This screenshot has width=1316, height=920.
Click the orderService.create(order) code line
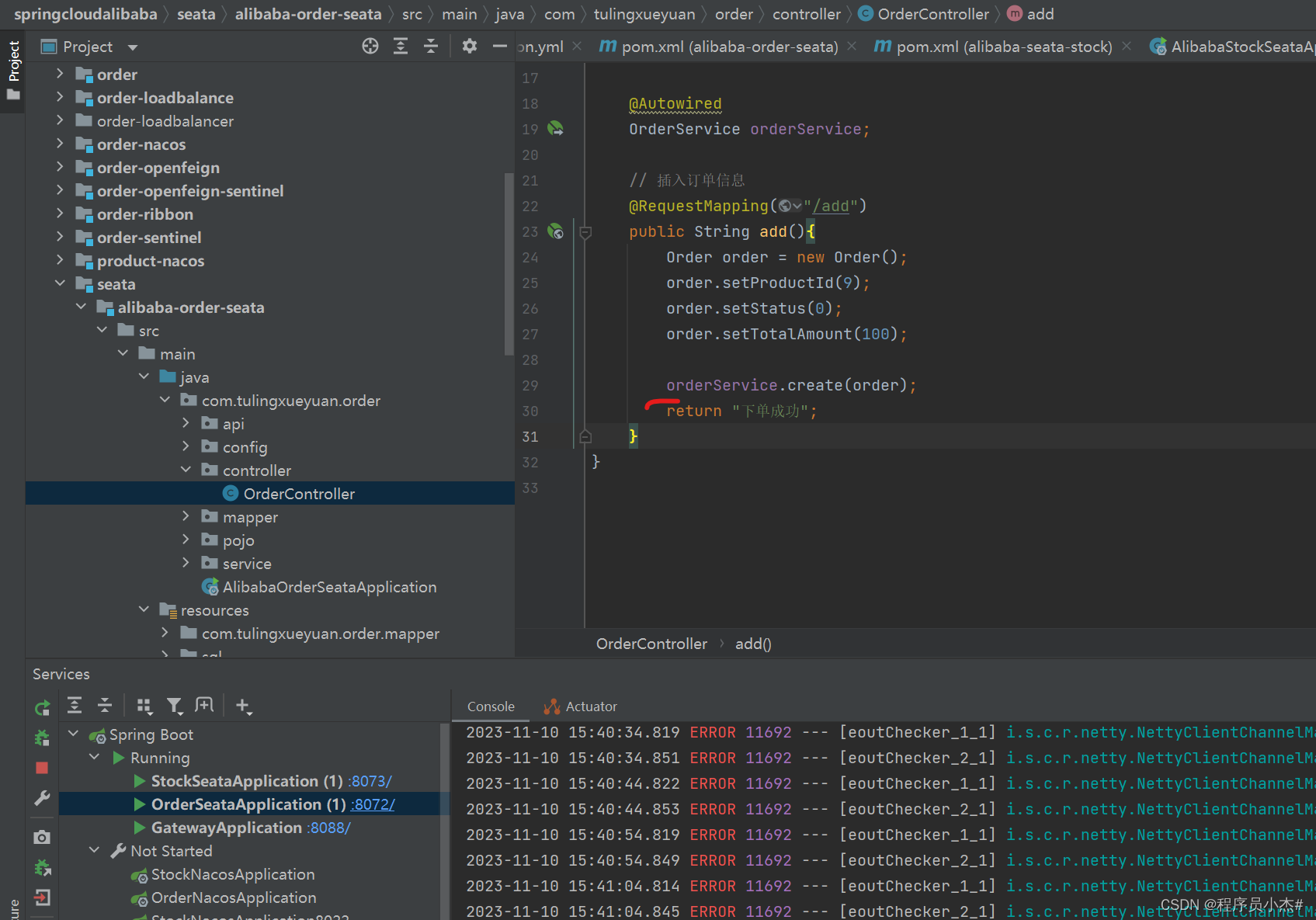coord(791,385)
